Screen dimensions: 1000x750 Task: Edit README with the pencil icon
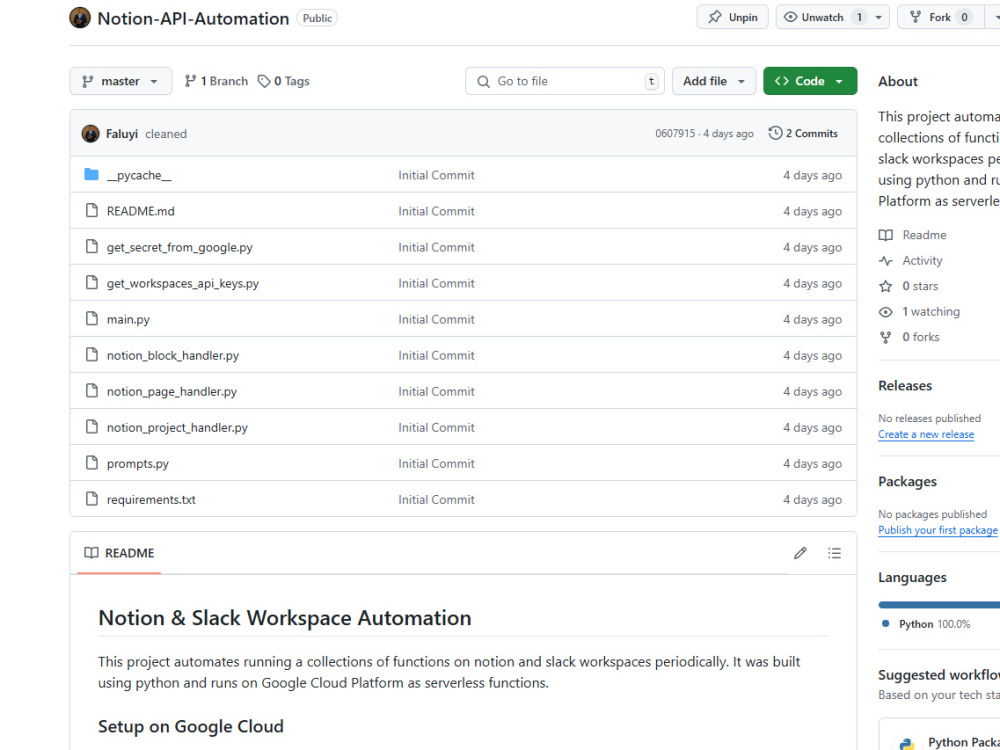click(x=800, y=553)
